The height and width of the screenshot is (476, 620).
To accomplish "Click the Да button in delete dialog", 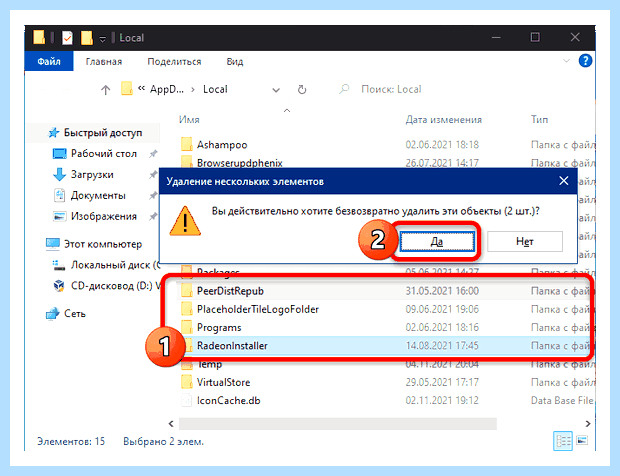I will 437,242.
